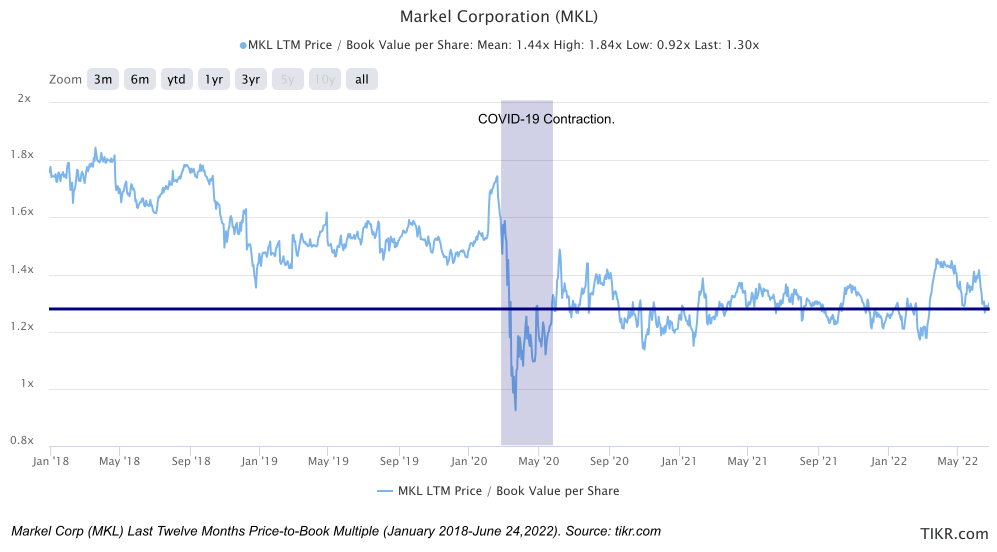Click the blue dot before MKL LTM subtitle
The width and height of the screenshot is (997, 552).
coord(242,45)
